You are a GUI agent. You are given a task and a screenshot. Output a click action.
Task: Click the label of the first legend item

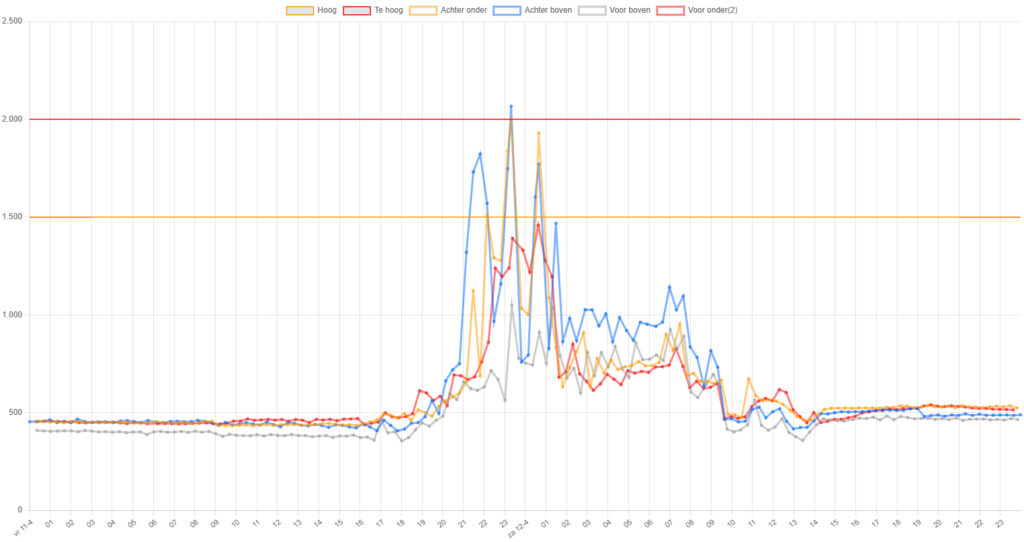[326, 10]
